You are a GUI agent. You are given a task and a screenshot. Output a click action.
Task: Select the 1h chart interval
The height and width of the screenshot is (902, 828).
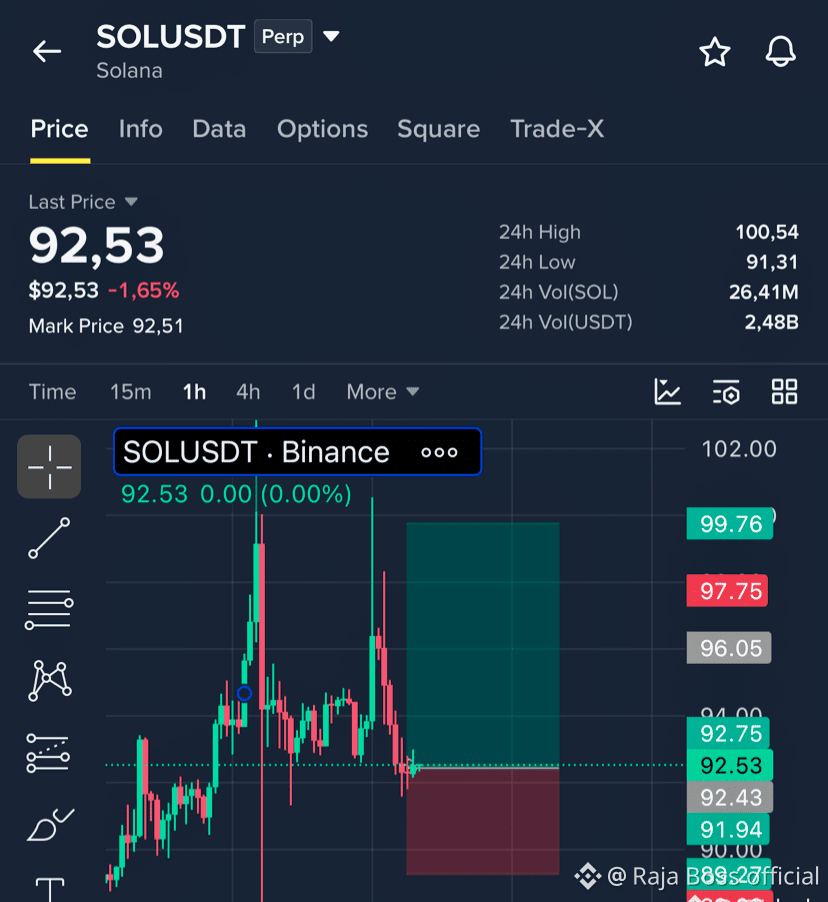click(x=194, y=392)
